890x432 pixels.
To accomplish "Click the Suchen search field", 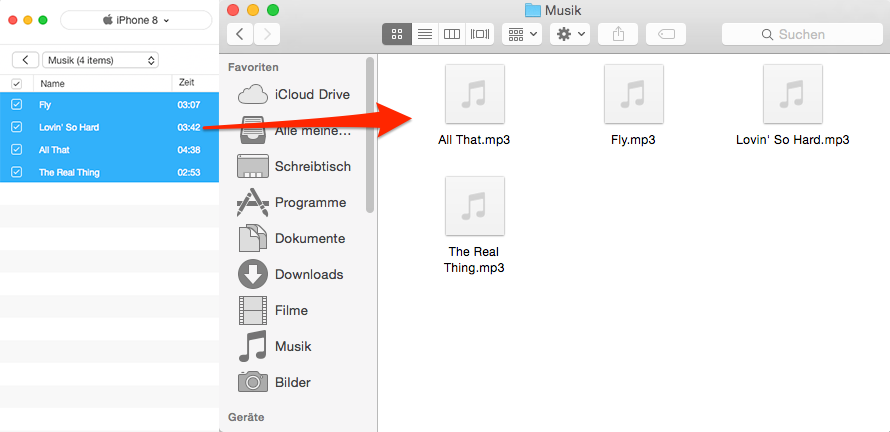I will tap(802, 34).
